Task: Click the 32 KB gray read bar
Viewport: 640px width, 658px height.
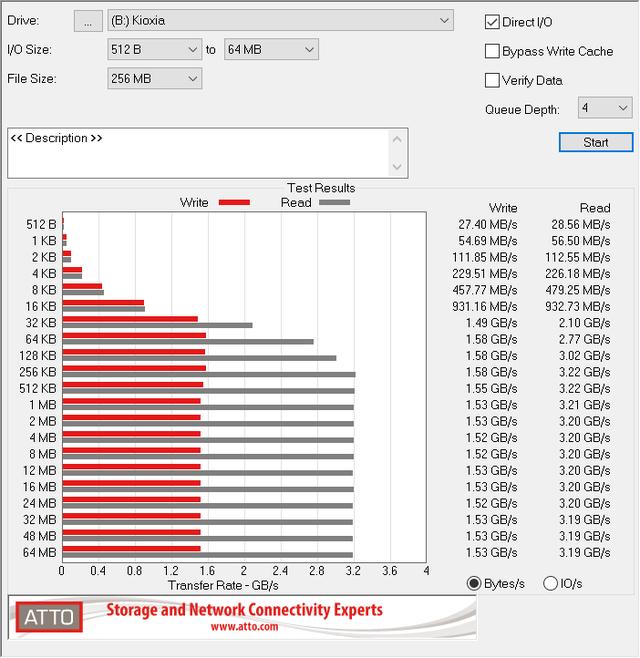Action: (157, 325)
